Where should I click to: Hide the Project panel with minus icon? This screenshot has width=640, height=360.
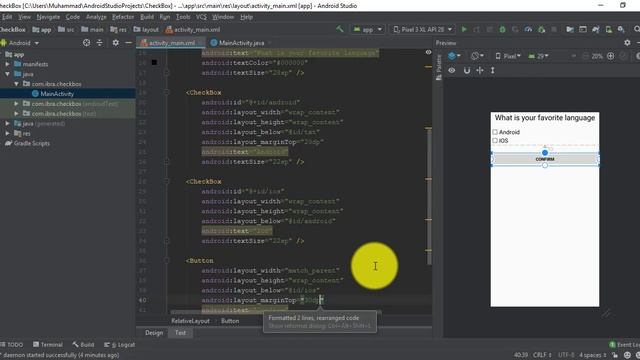click(x=129, y=43)
